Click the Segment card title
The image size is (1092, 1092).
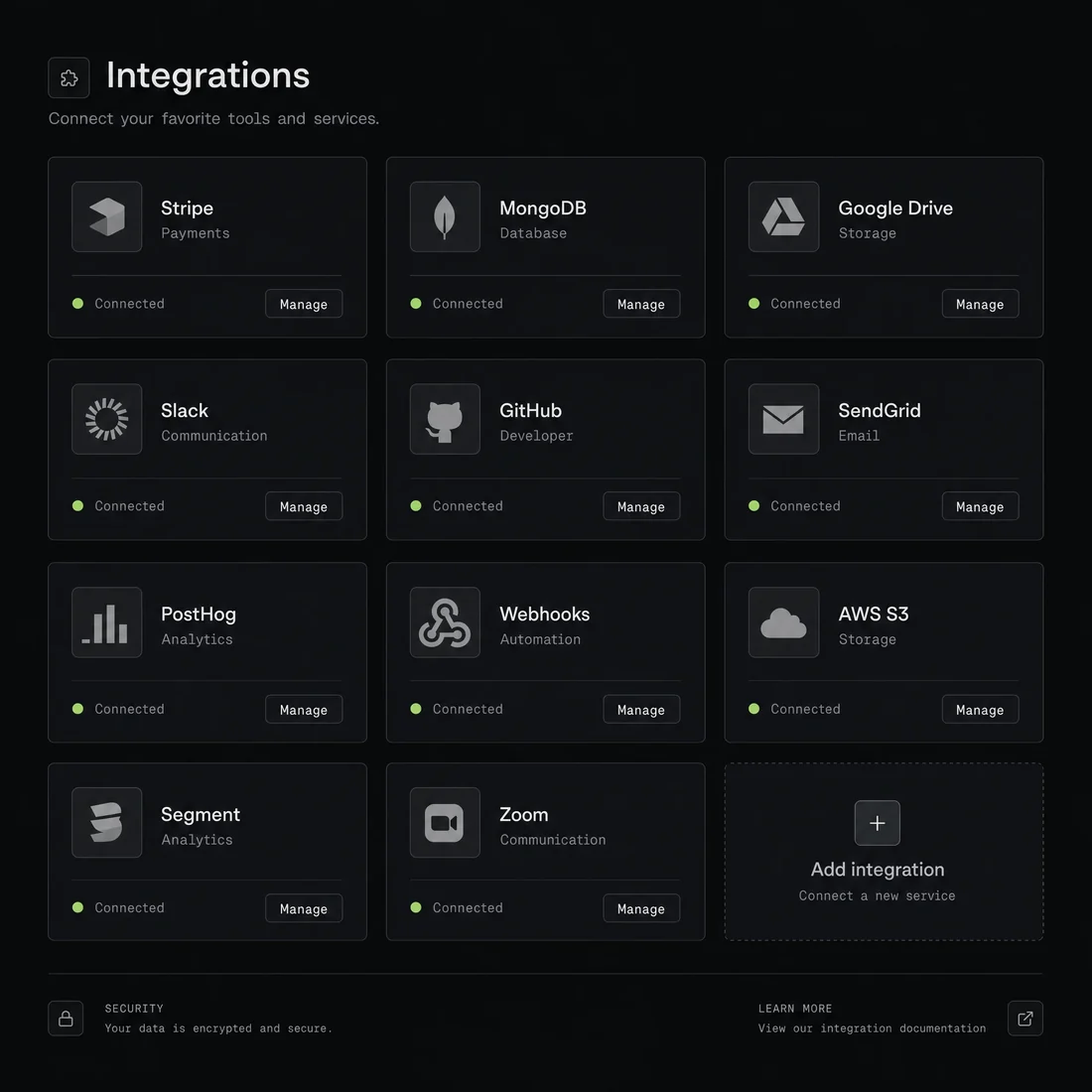click(x=201, y=815)
